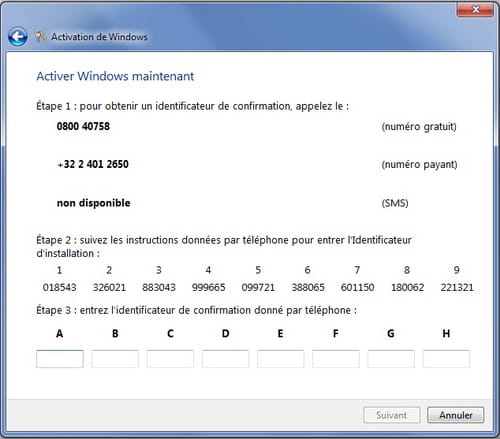Click installation ID group 326021
This screenshot has height=439, width=500.
tap(109, 287)
